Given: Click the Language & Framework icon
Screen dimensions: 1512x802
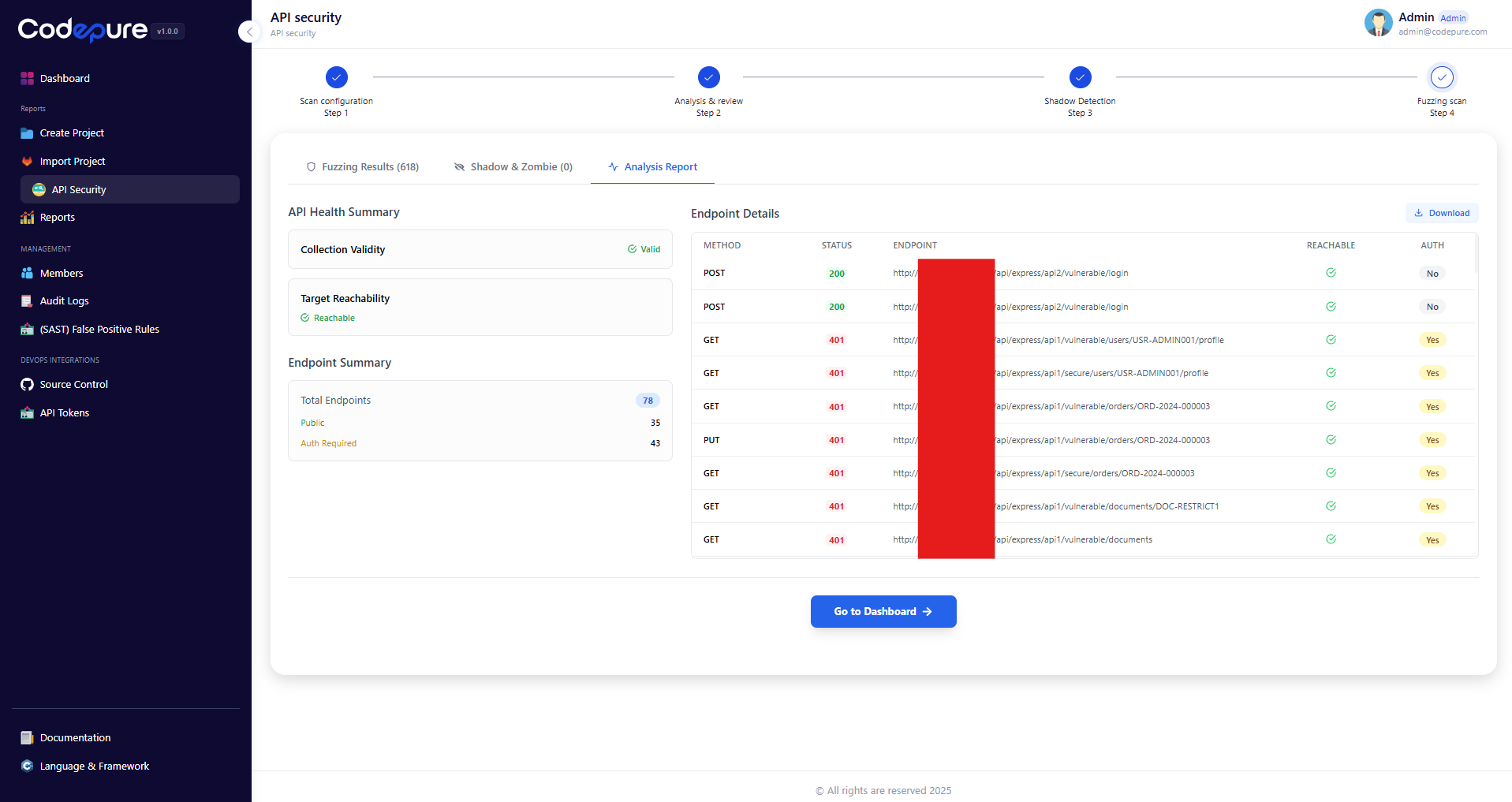Looking at the screenshot, I should (27, 766).
